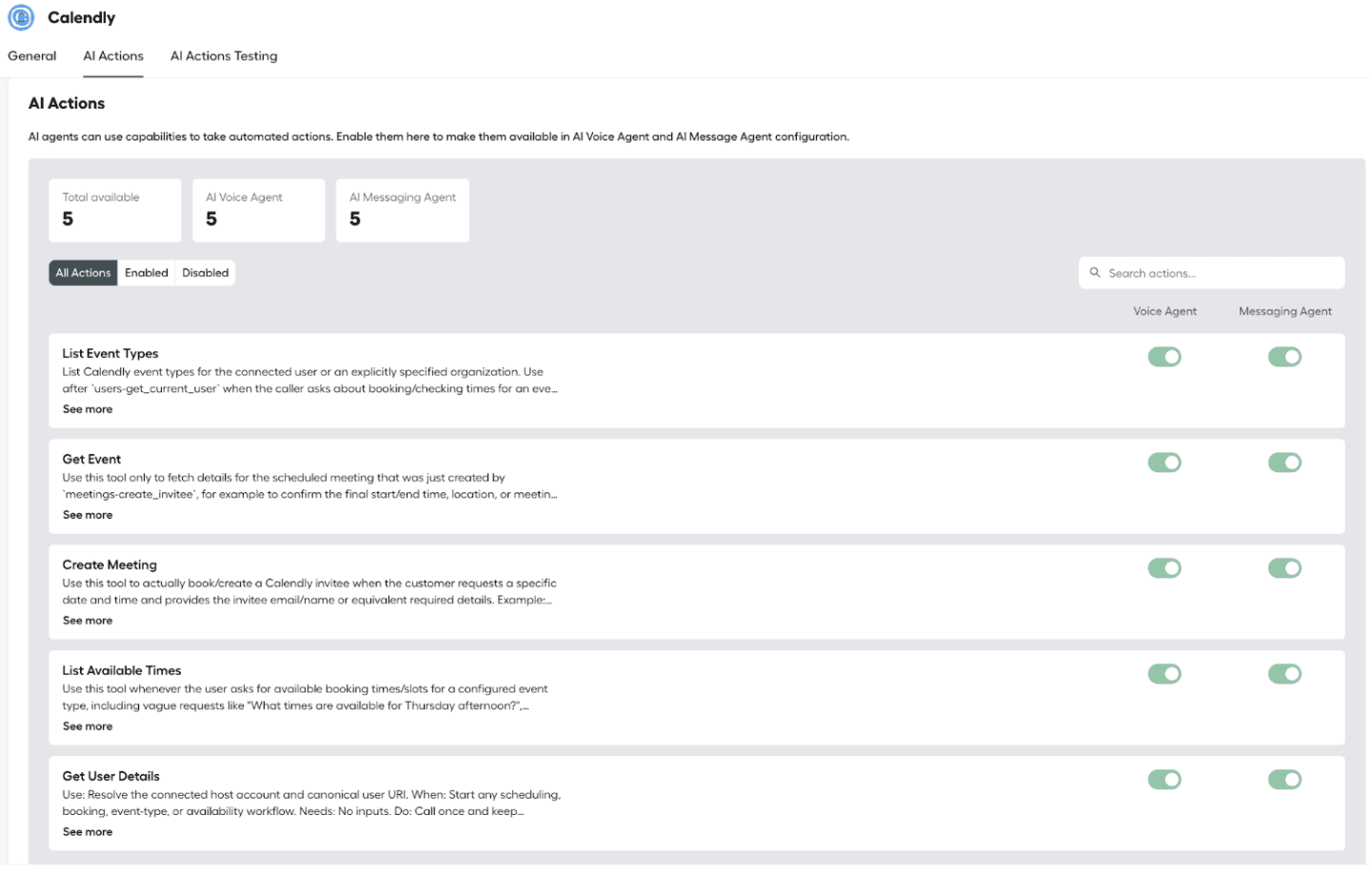
Task: Expand See more under Create Meeting
Action: [x=88, y=621]
